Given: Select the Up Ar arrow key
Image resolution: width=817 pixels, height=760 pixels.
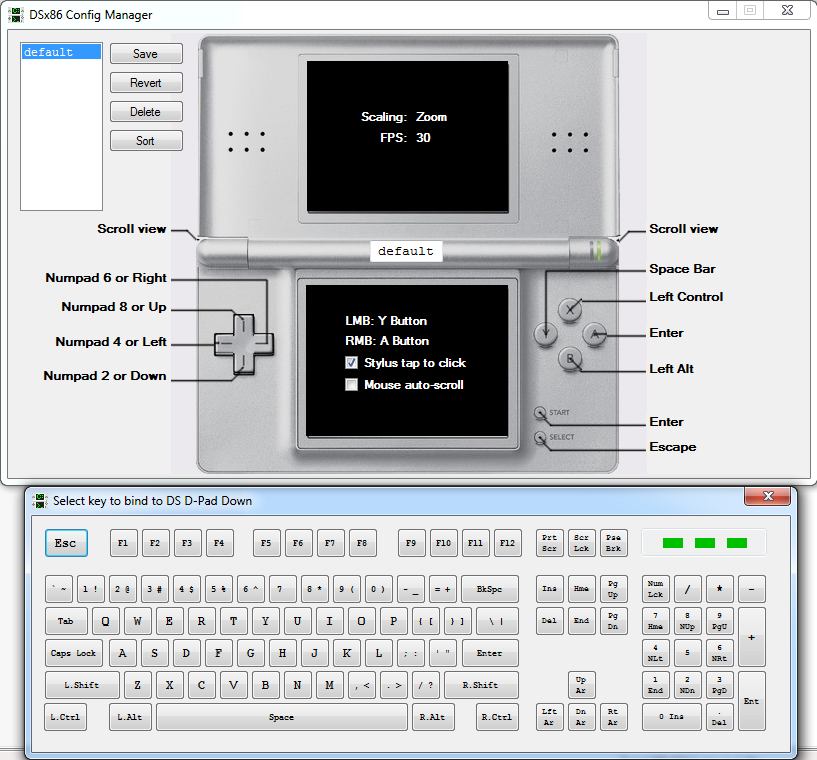Looking at the screenshot, I should 581,685.
